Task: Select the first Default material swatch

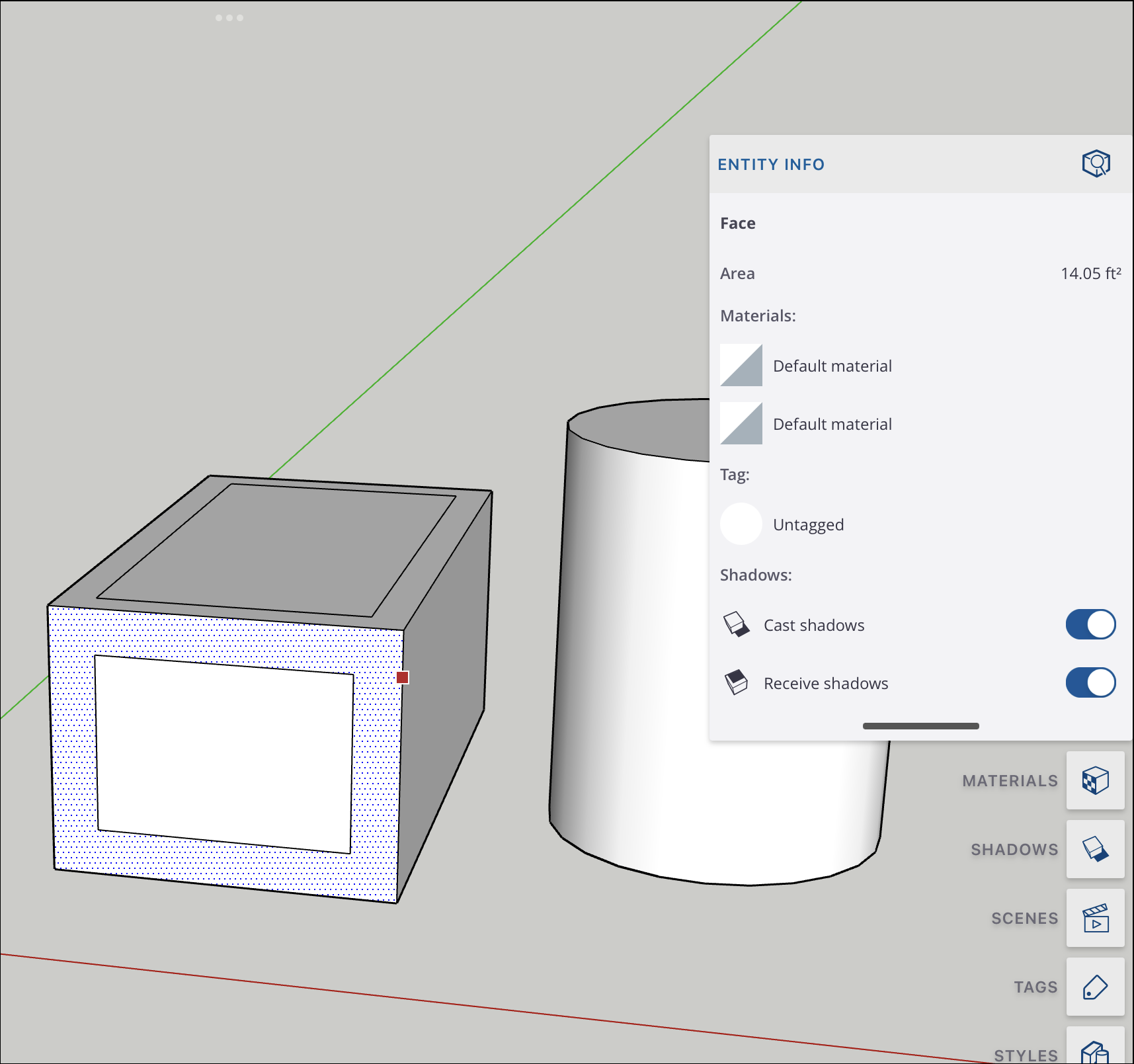Action: [741, 365]
